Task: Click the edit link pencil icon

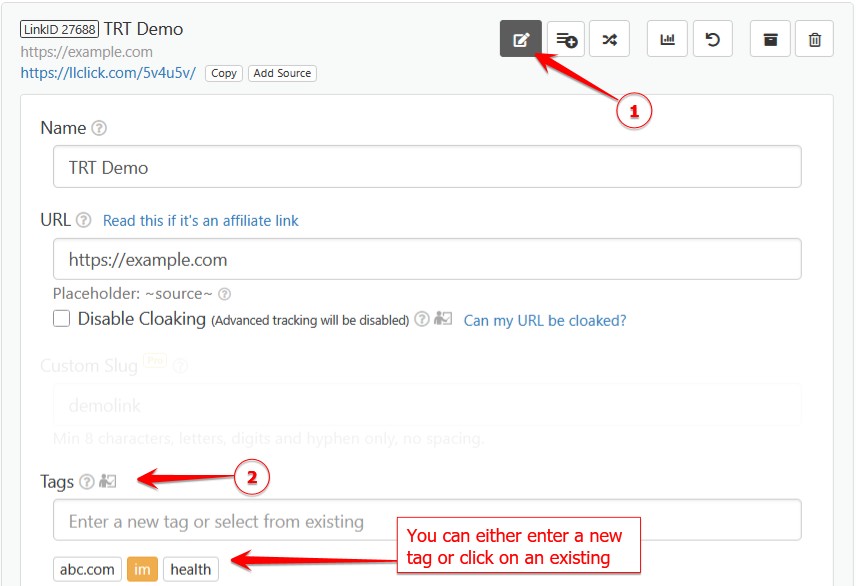Action: [x=520, y=40]
